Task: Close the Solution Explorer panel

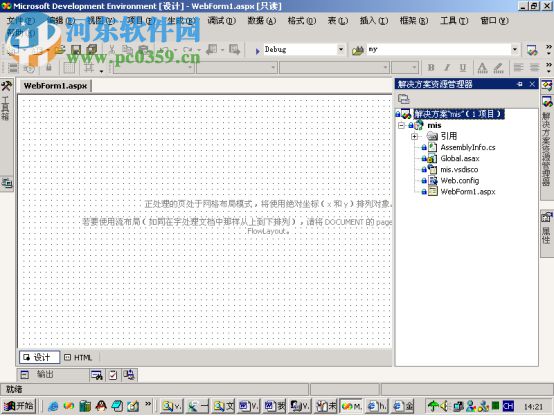Action: [532, 84]
